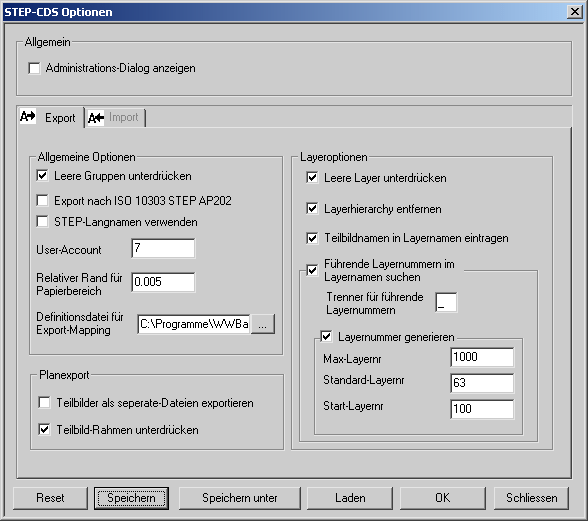Click the Relativer Rand für Papierbereich field
This screenshot has height=521, width=588.
coord(163,282)
